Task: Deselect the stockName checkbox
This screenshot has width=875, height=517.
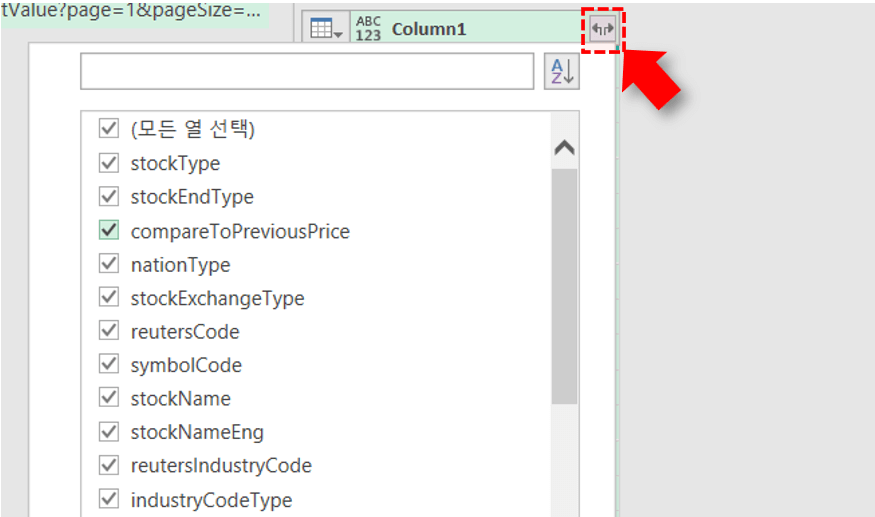Action: 109,398
